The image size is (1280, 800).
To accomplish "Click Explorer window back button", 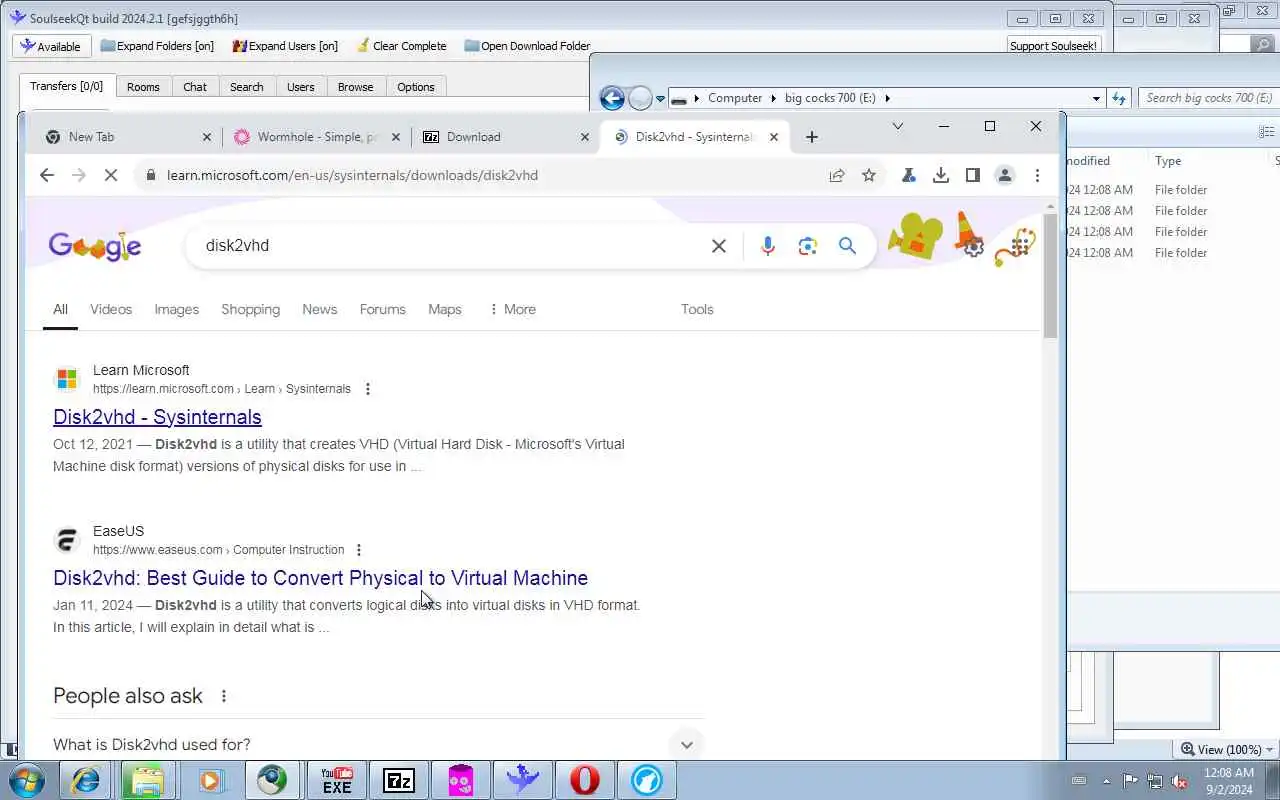I will pos(612,98).
